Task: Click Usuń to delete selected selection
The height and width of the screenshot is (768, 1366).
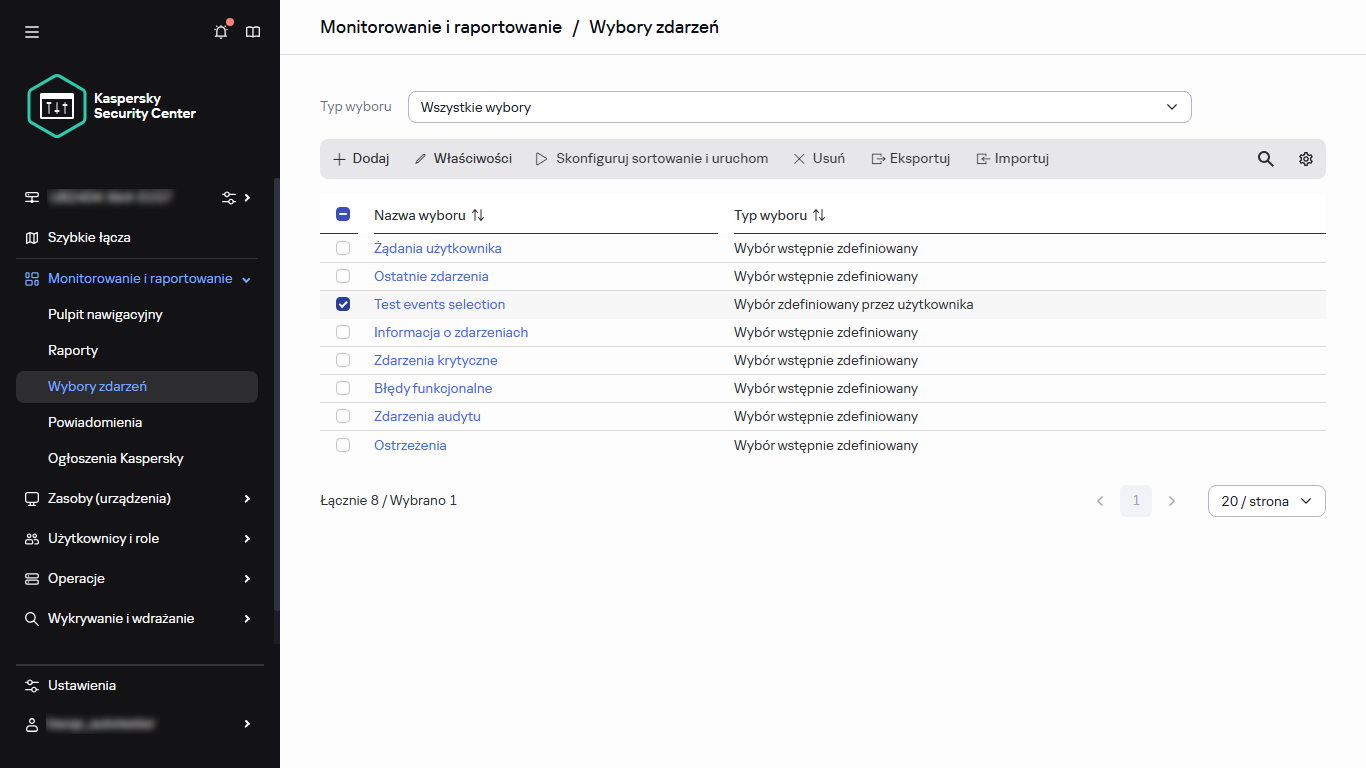Action: [818, 158]
